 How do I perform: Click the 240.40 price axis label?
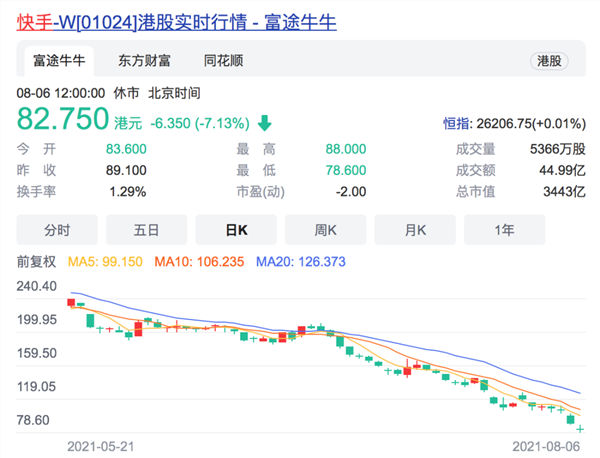pyautogui.click(x=37, y=286)
